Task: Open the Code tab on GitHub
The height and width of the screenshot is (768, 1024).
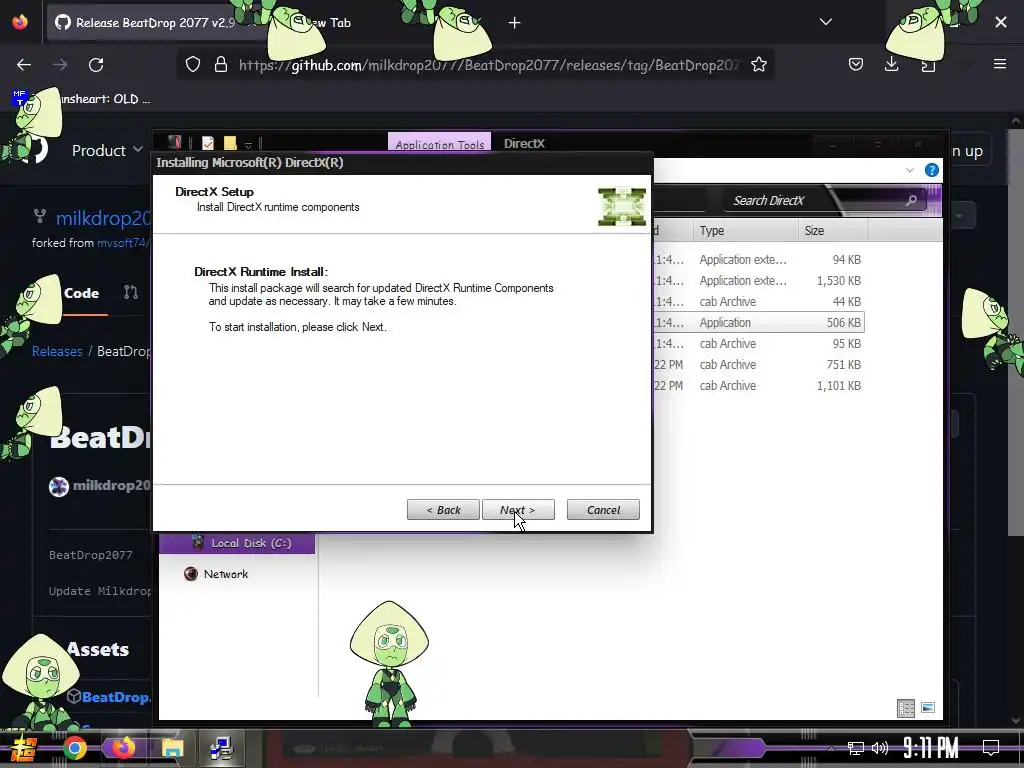Action: pos(81,293)
